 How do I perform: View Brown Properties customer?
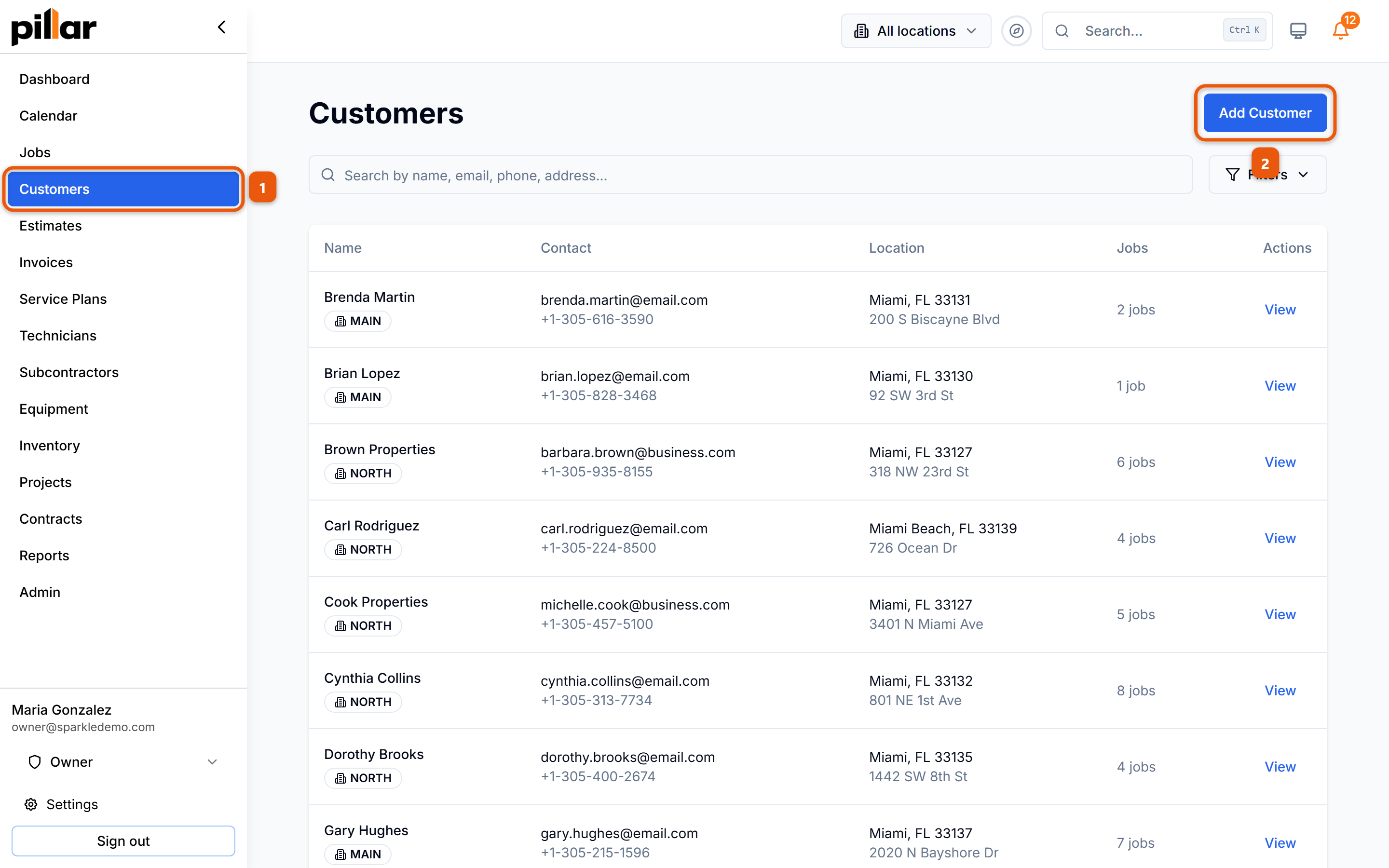[x=1280, y=462]
